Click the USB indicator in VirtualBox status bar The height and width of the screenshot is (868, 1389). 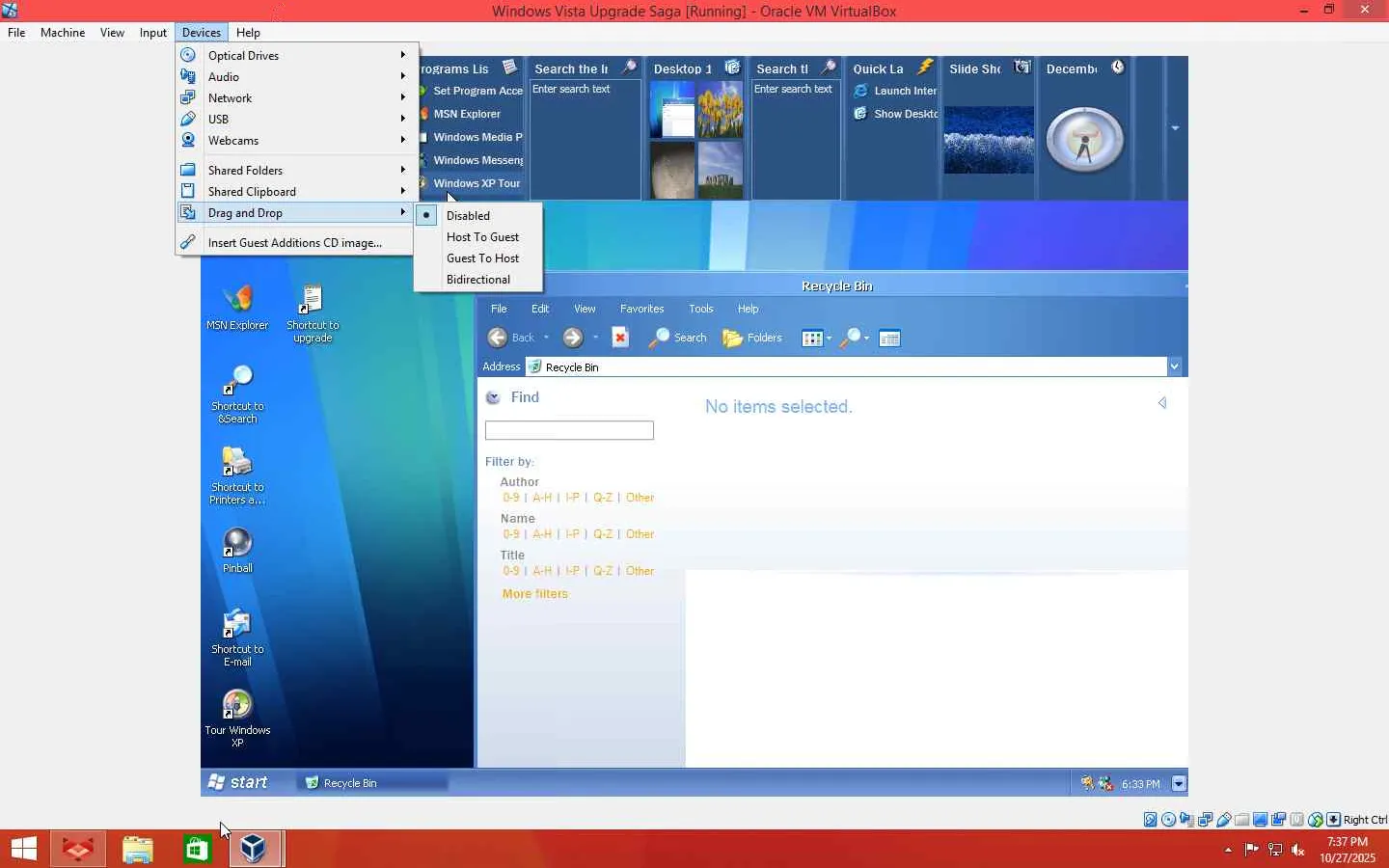tap(1224, 820)
